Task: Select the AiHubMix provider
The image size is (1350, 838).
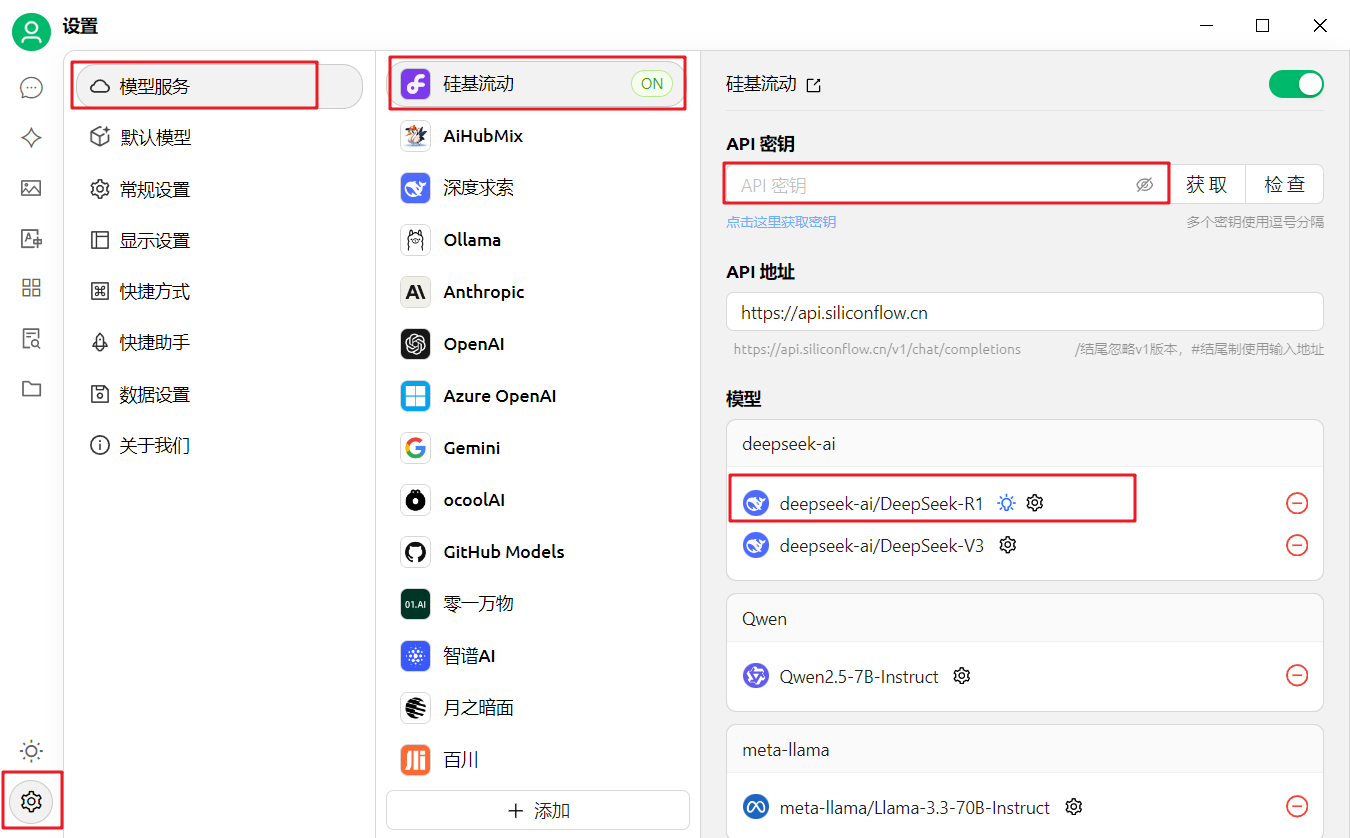Action: pos(538,136)
